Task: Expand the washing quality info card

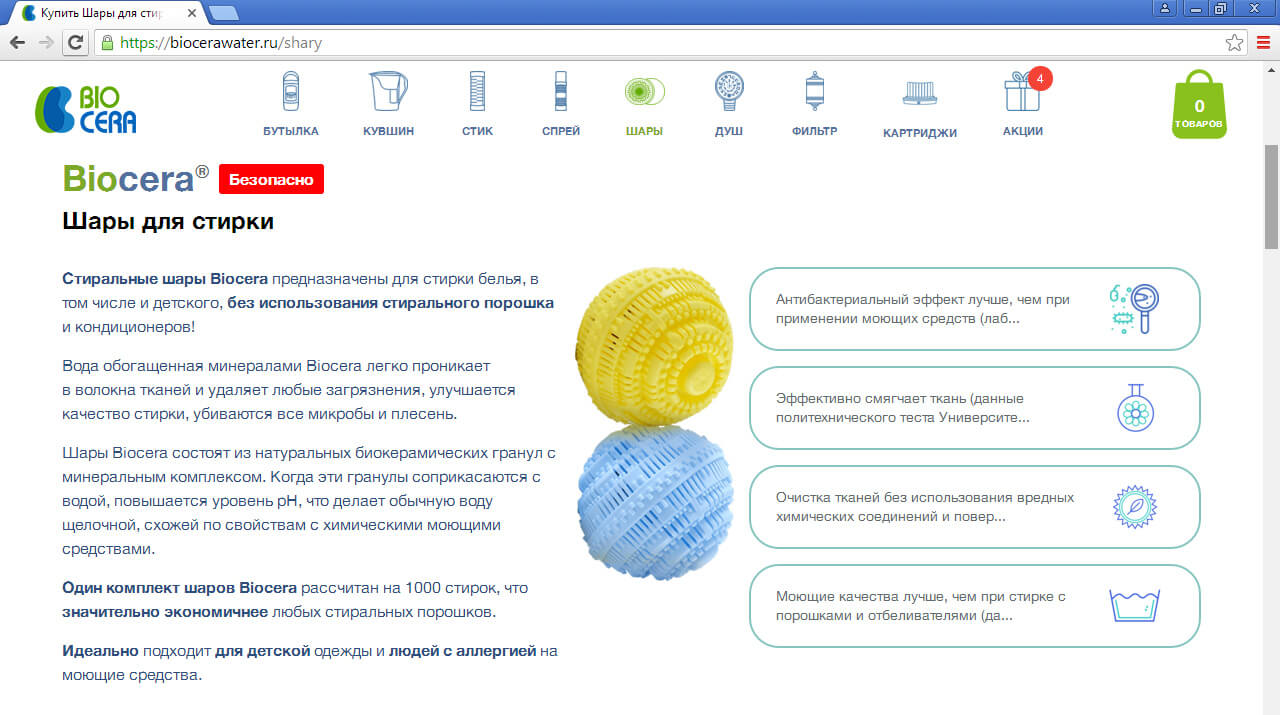Action: pyautogui.click(x=974, y=606)
